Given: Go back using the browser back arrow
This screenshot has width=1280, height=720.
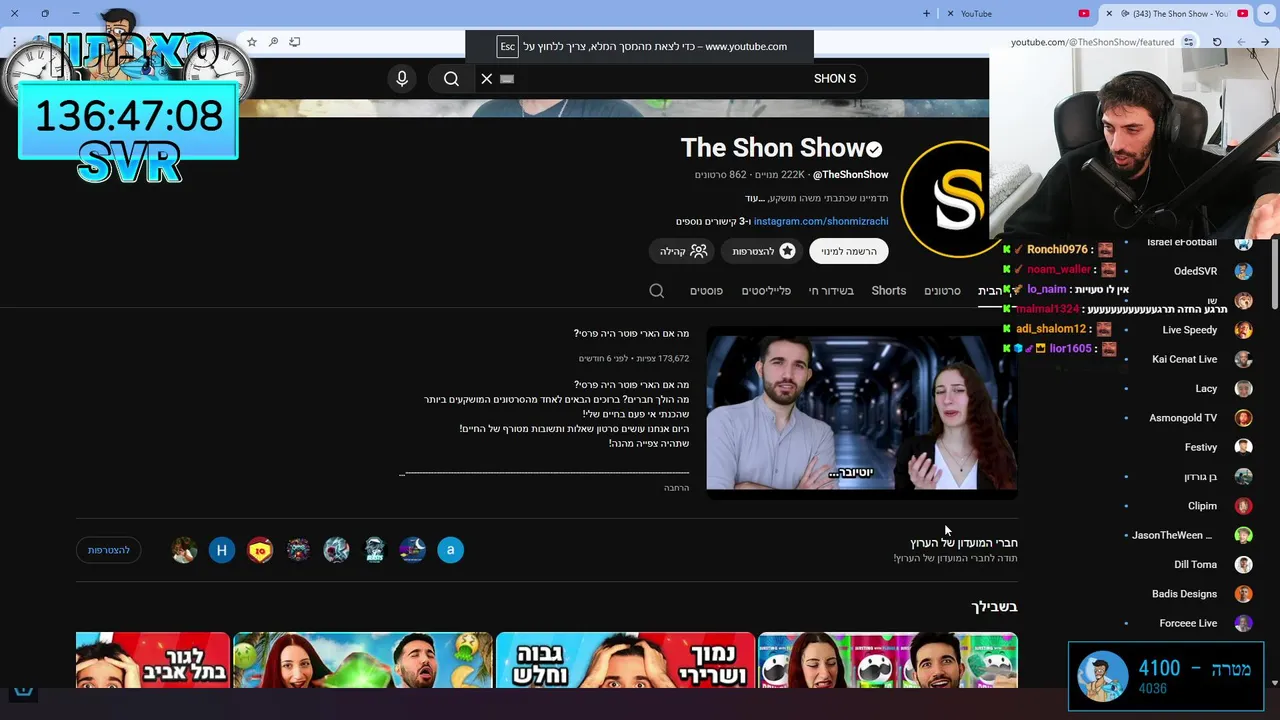Looking at the screenshot, I should pos(1265,42).
